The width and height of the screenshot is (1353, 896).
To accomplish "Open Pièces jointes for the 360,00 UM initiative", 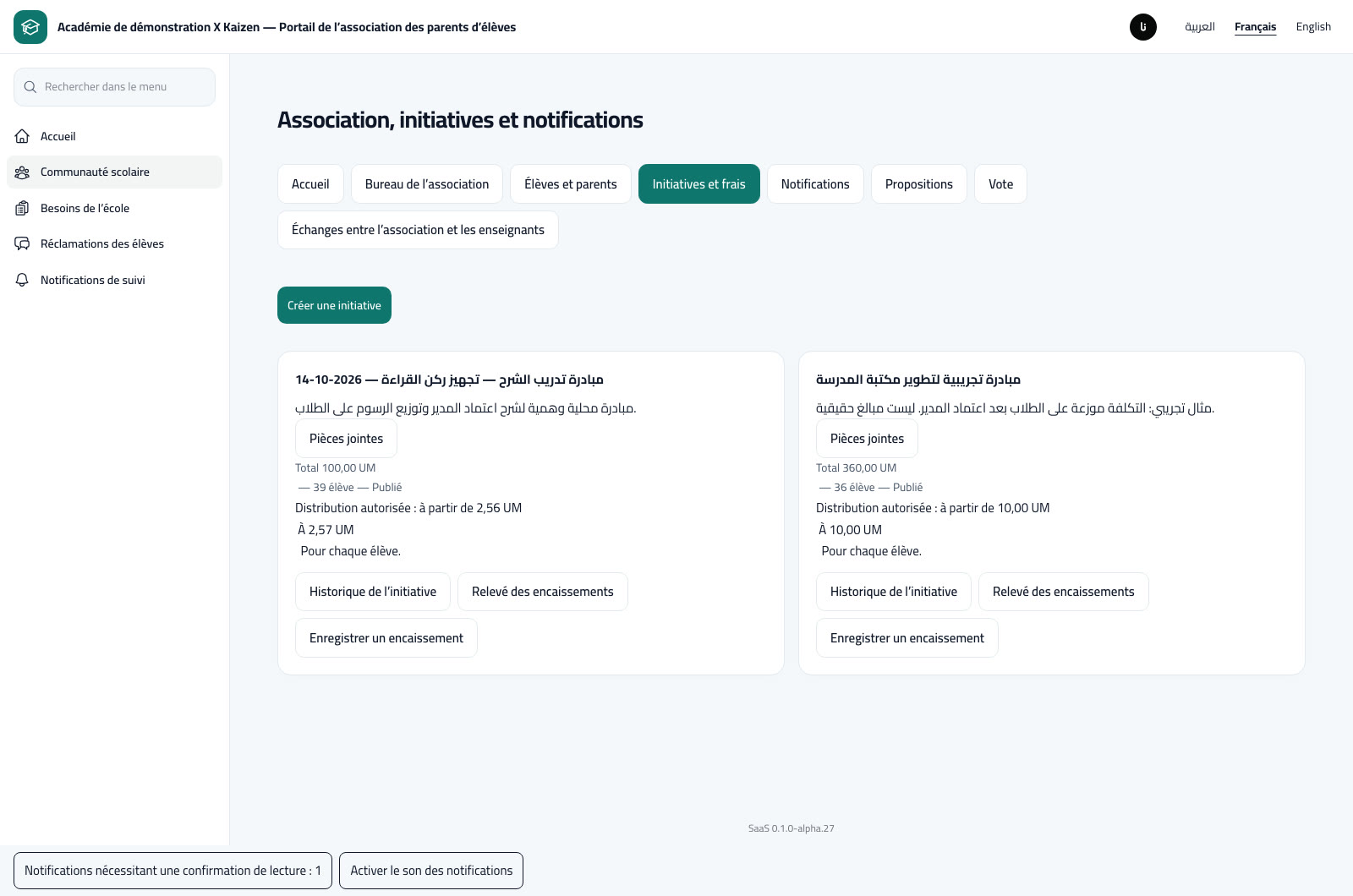I will (867, 439).
